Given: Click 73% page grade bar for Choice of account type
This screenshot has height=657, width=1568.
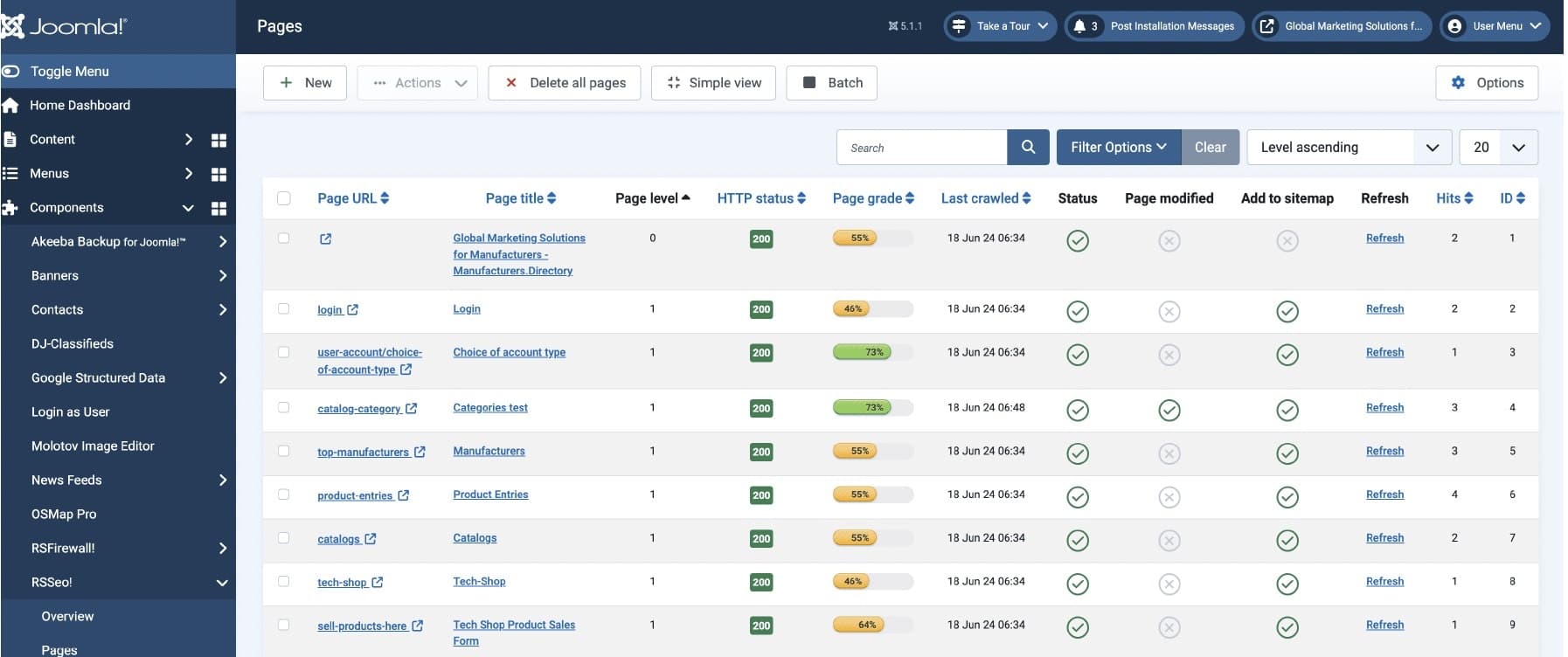Looking at the screenshot, I should [872, 352].
